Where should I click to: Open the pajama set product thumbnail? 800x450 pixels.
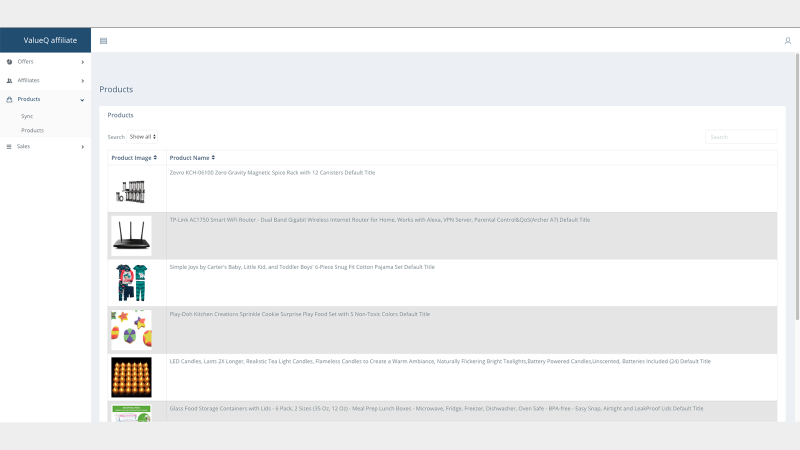[131, 283]
